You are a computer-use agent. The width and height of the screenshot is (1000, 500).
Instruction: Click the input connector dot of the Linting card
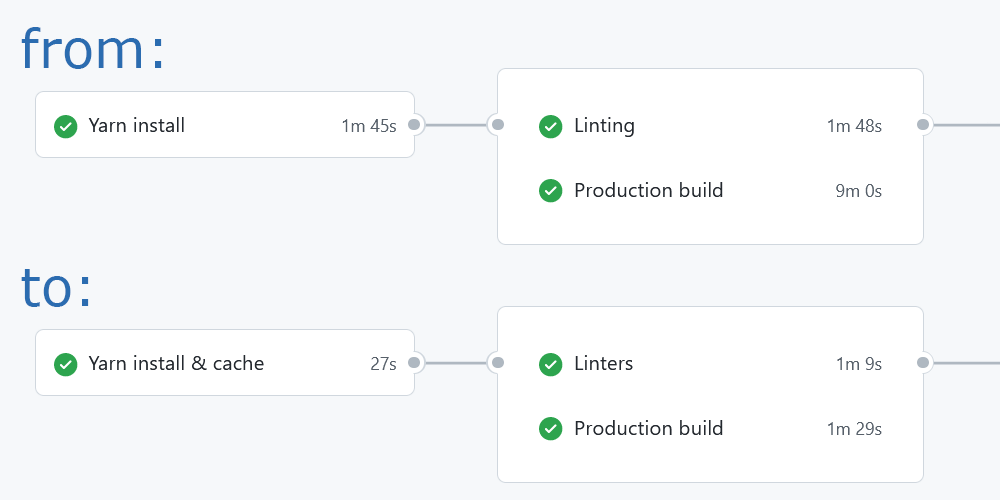(498, 124)
